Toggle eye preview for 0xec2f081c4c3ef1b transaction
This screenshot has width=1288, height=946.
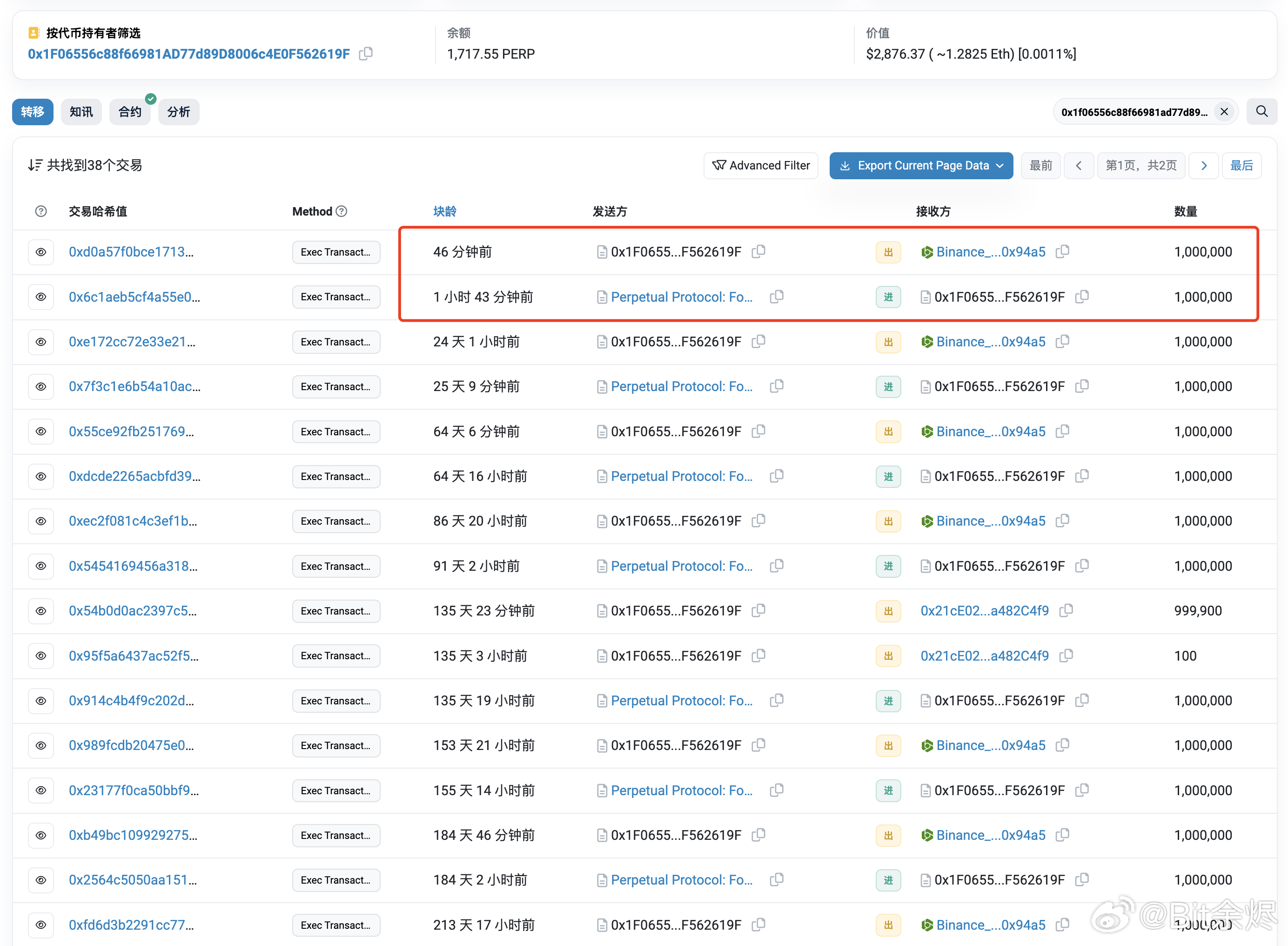coord(40,521)
